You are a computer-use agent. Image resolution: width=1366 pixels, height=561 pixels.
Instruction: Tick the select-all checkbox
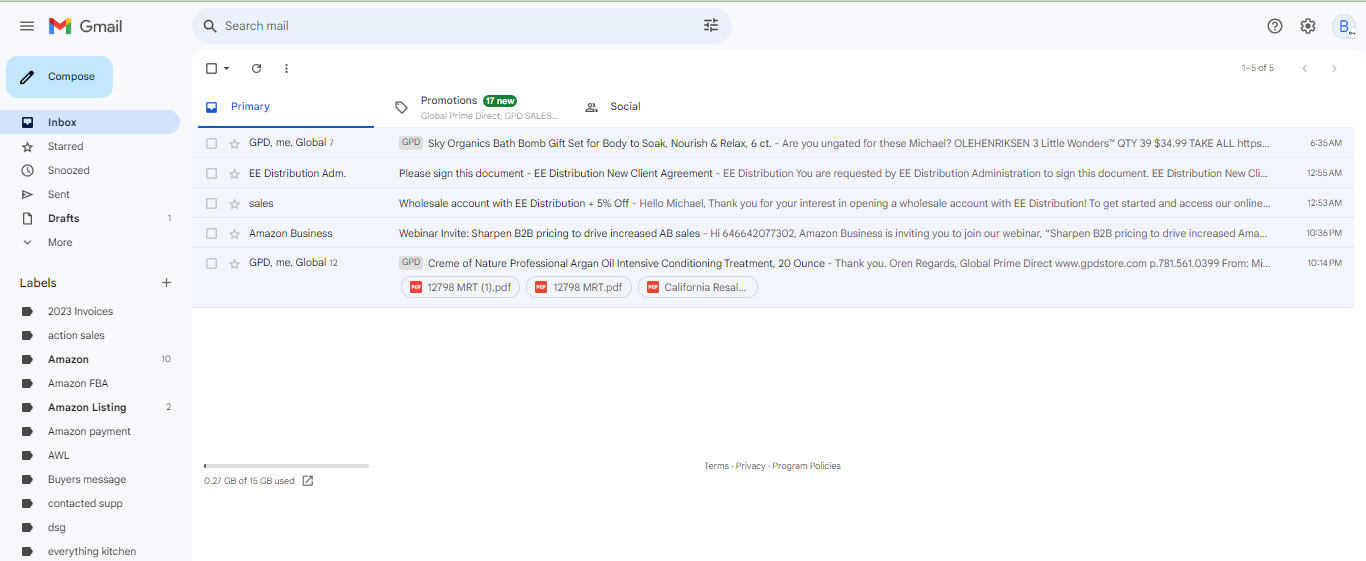(211, 68)
